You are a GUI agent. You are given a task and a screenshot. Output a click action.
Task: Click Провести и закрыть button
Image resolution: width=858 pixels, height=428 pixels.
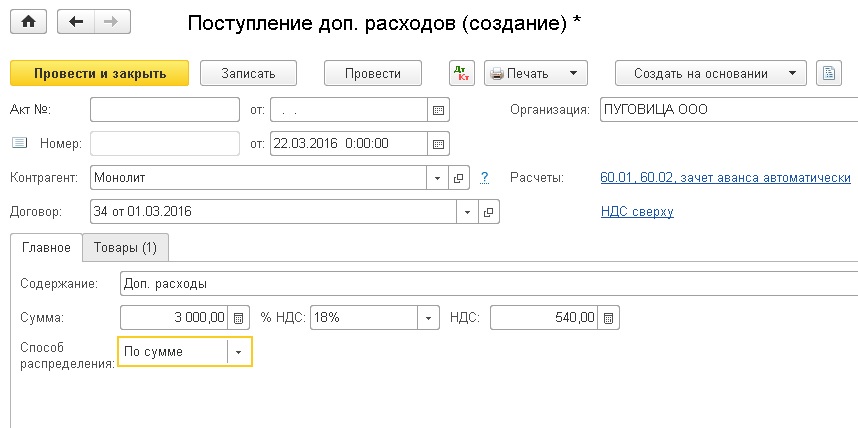[x=100, y=73]
